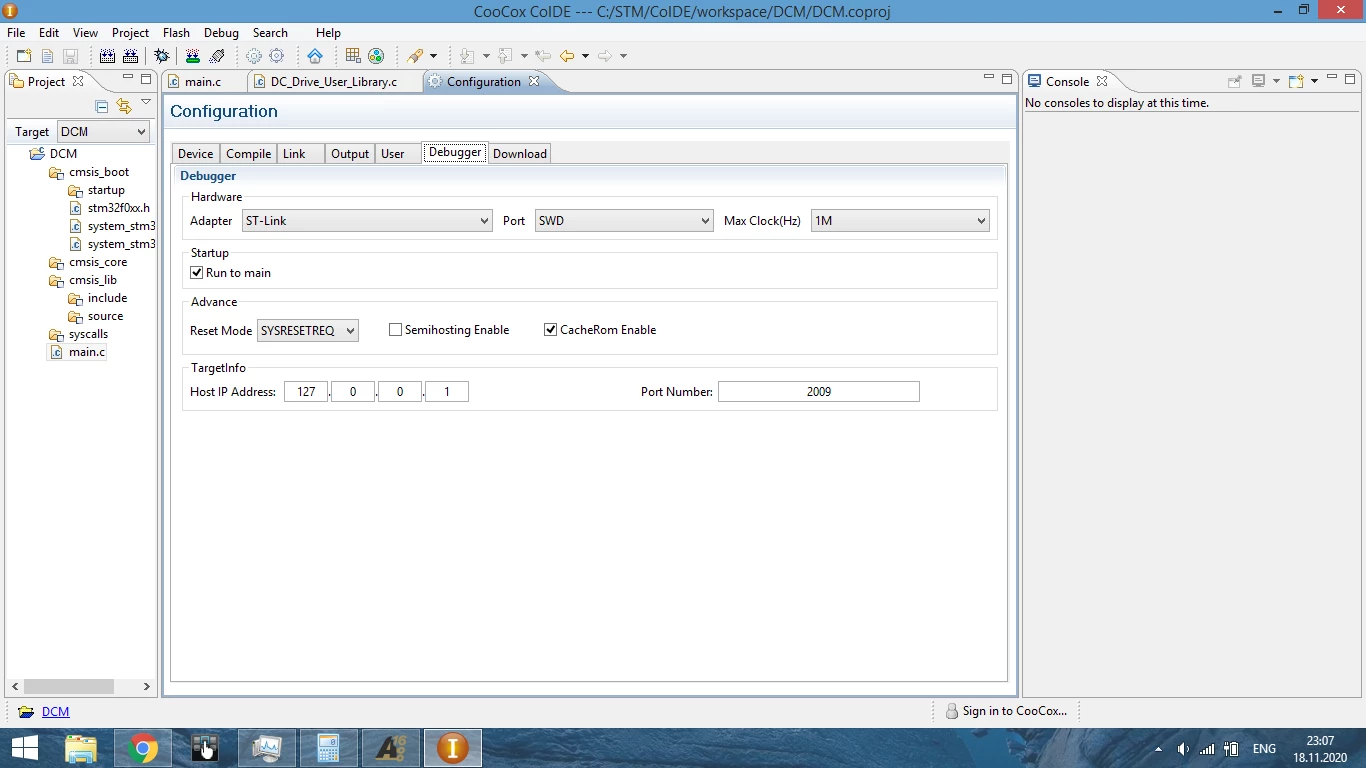The width and height of the screenshot is (1366, 768).
Task: Toggle the CacheRom Enable checkbox
Action: 550,330
